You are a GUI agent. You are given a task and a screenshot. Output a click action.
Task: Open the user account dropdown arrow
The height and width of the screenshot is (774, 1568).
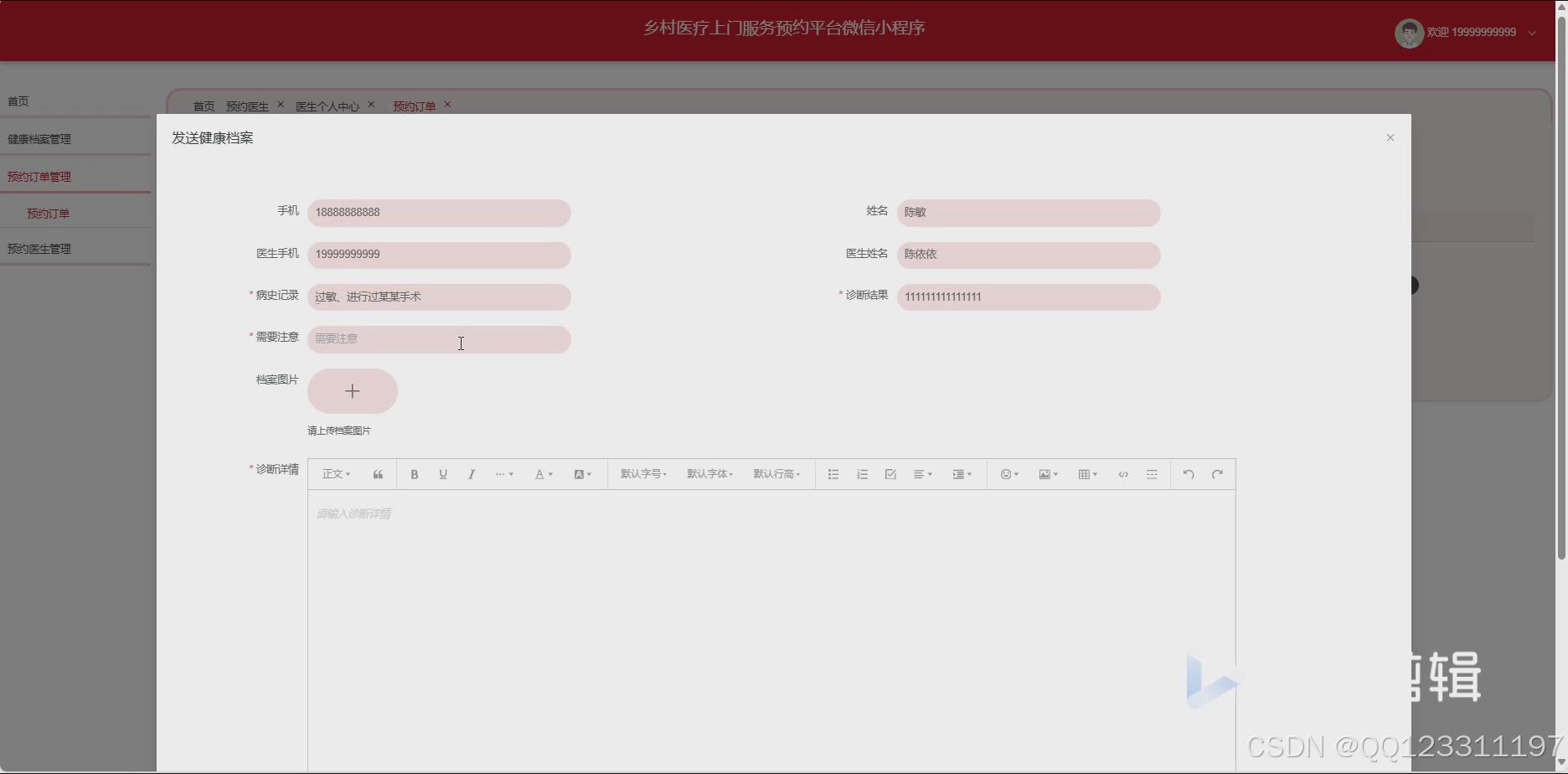pyautogui.click(x=1532, y=33)
